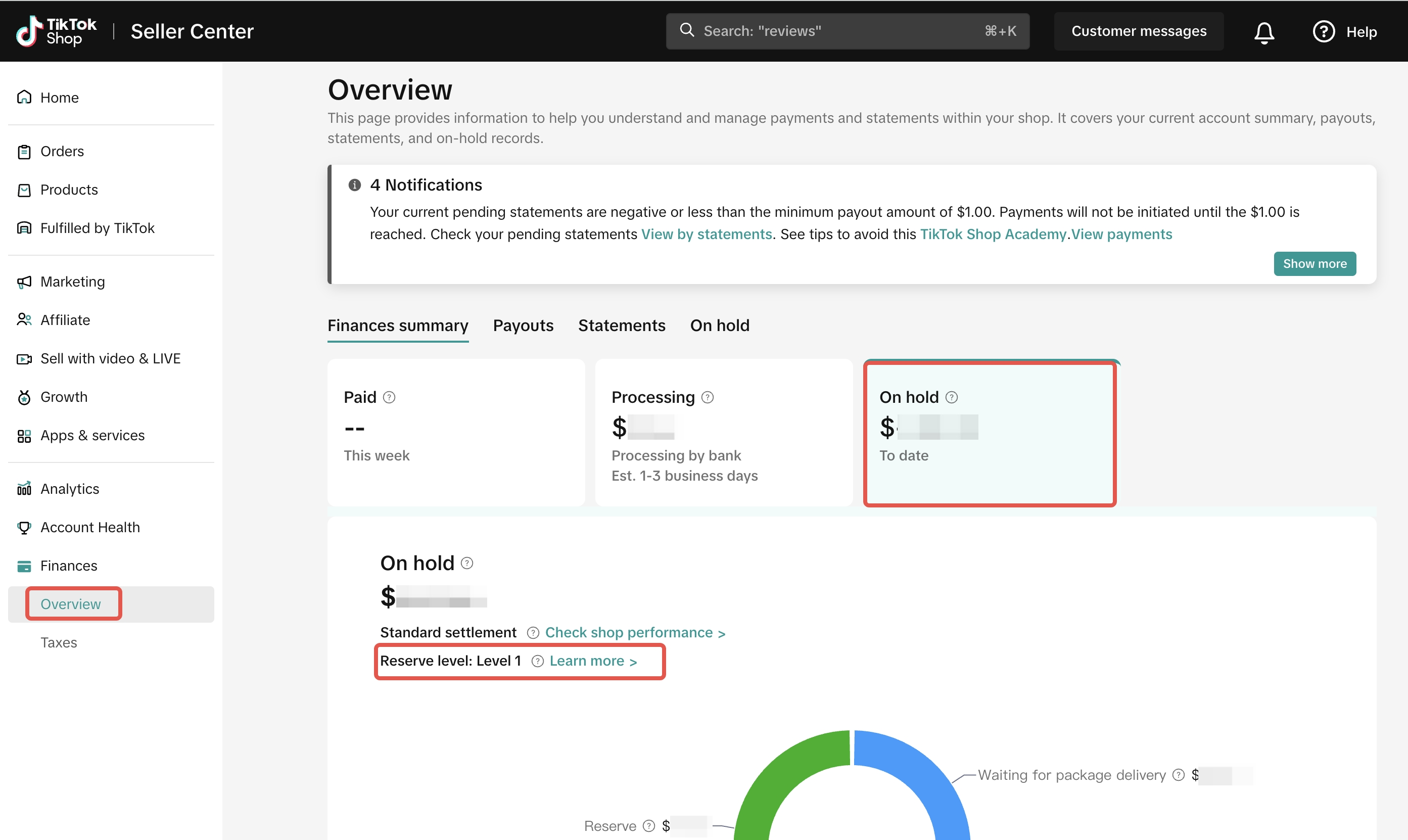Expand notifications with Show more
The image size is (1408, 840).
point(1314,264)
